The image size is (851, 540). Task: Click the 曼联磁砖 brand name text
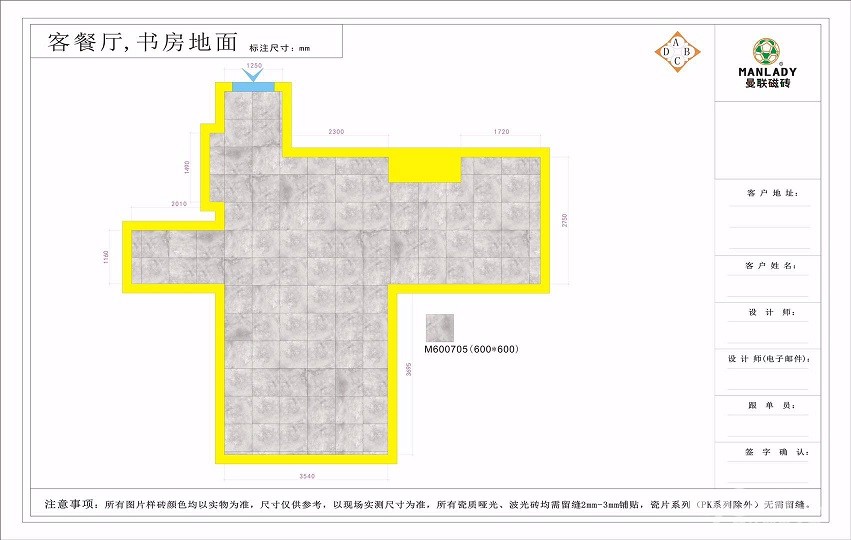(x=767, y=84)
